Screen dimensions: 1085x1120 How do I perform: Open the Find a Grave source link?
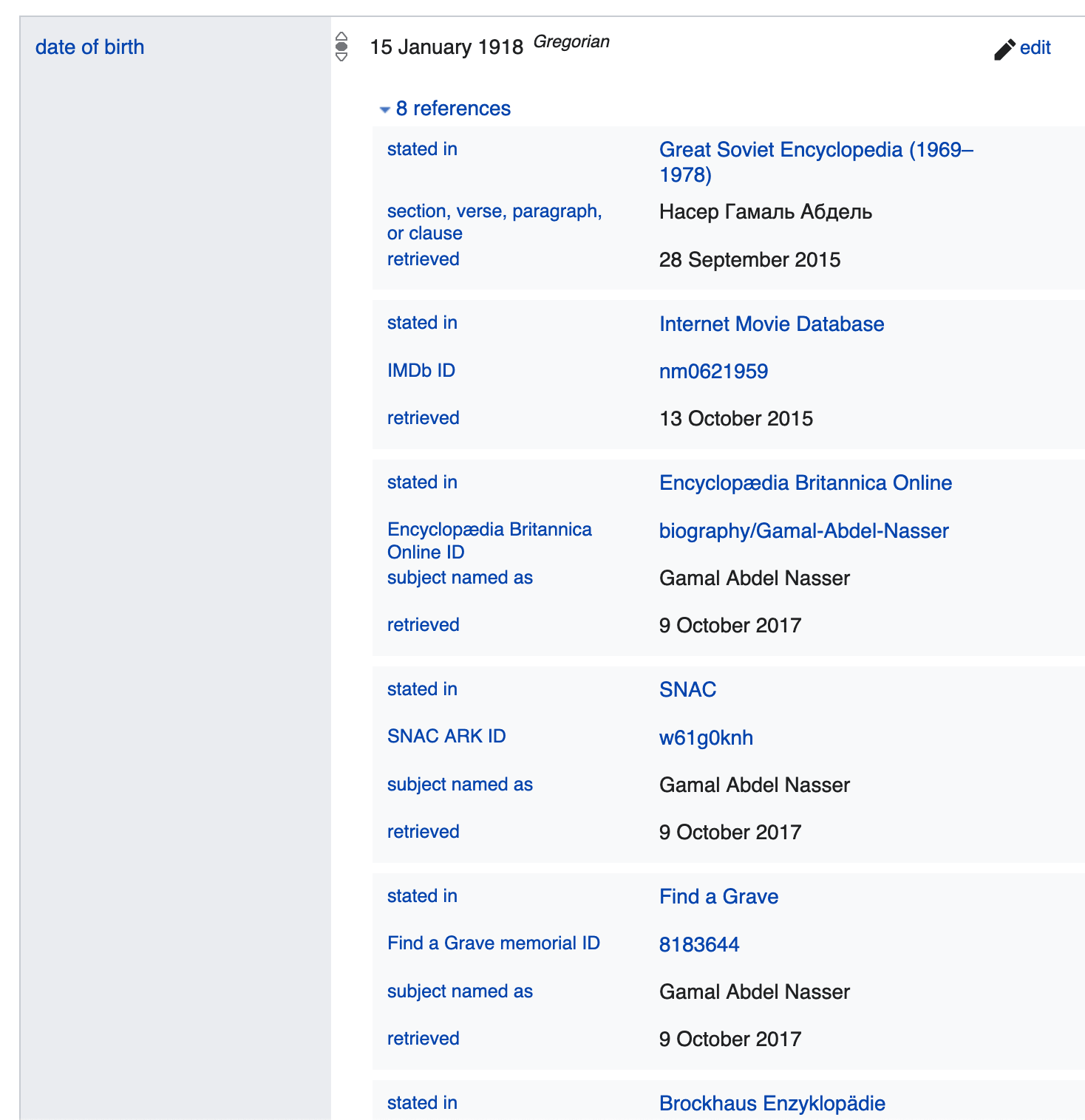(x=718, y=896)
